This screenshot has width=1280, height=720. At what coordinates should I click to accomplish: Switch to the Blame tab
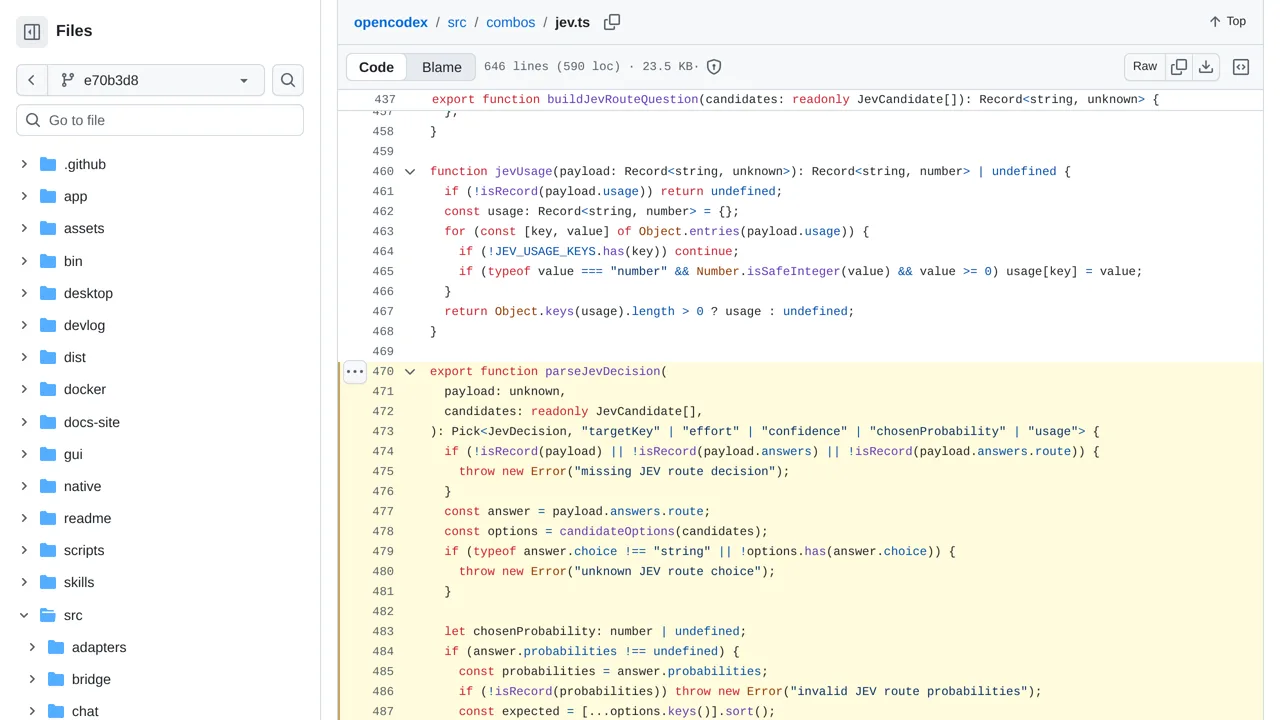(x=442, y=67)
